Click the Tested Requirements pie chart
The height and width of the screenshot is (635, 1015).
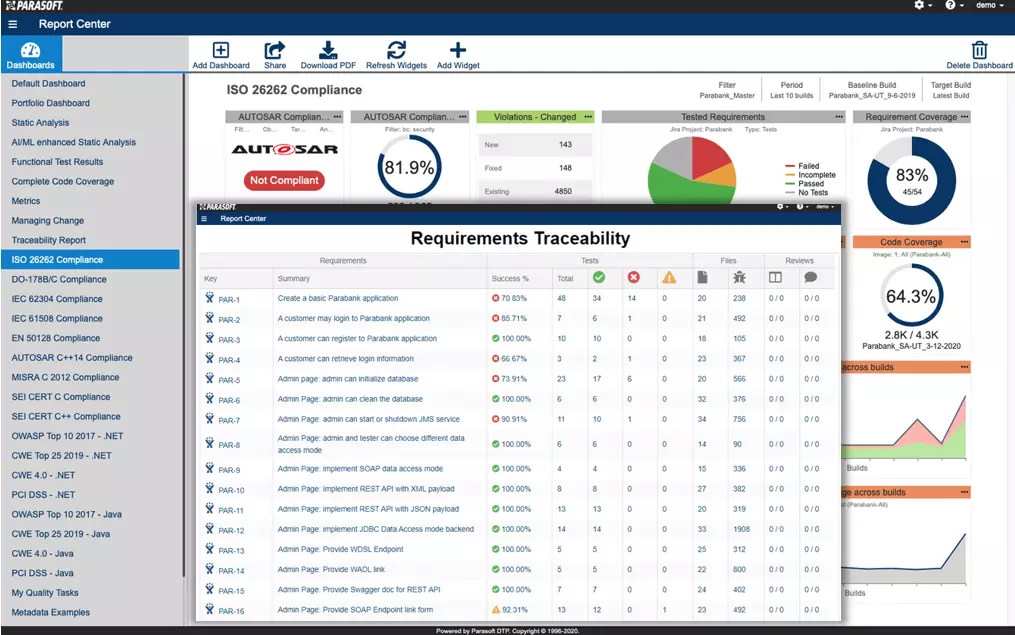(x=692, y=171)
